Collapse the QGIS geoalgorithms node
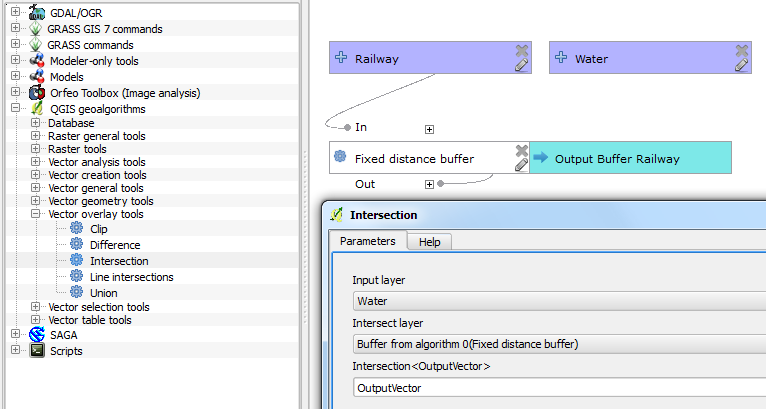Screen dimensions: 766x409 coord(16,108)
